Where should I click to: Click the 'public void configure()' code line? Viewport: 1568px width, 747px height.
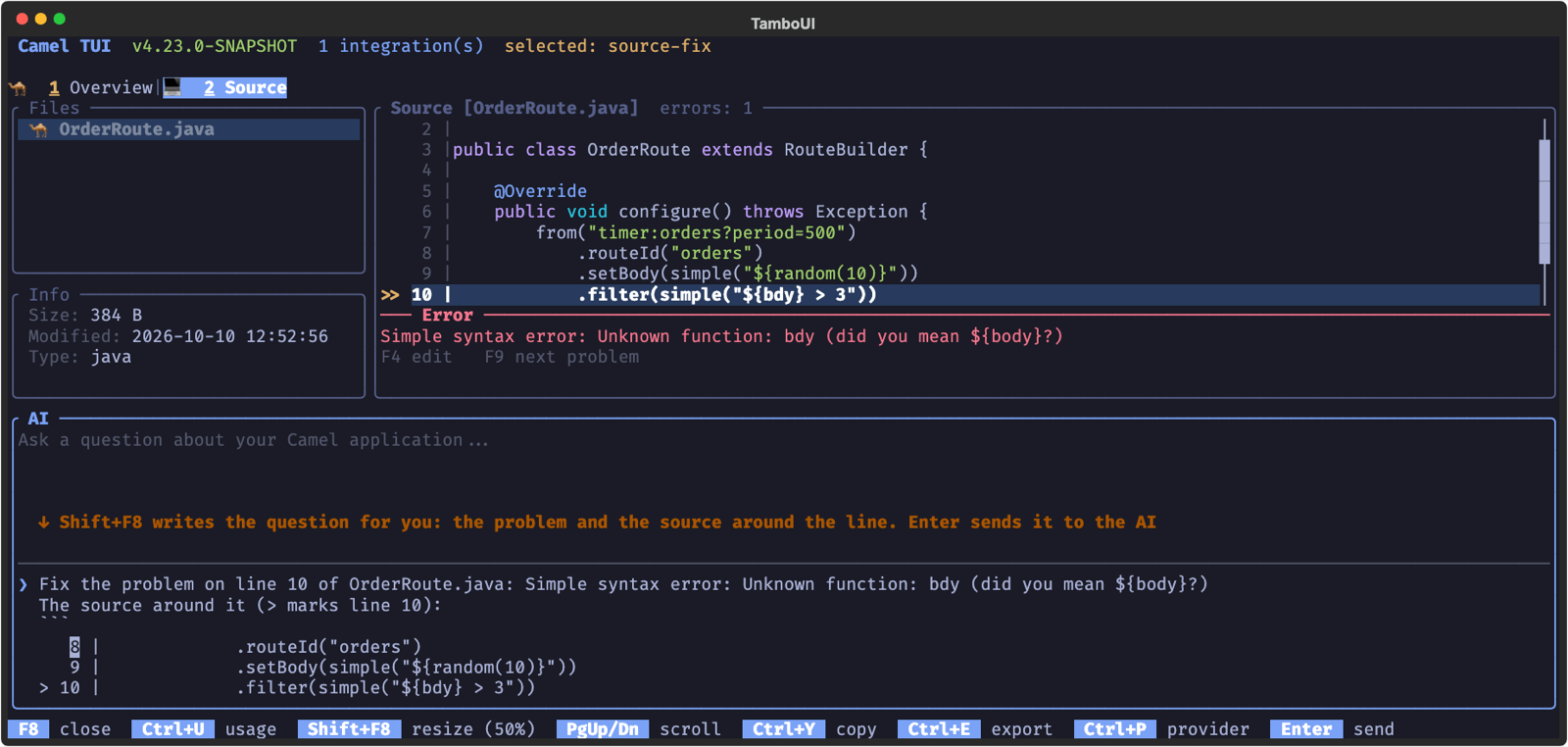point(710,212)
